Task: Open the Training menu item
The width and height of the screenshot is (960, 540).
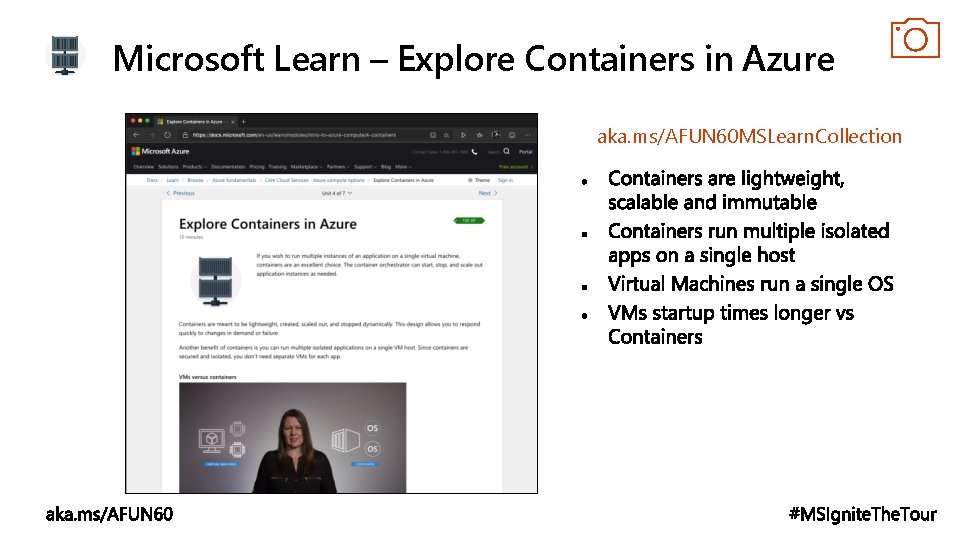Action: pyautogui.click(x=277, y=167)
